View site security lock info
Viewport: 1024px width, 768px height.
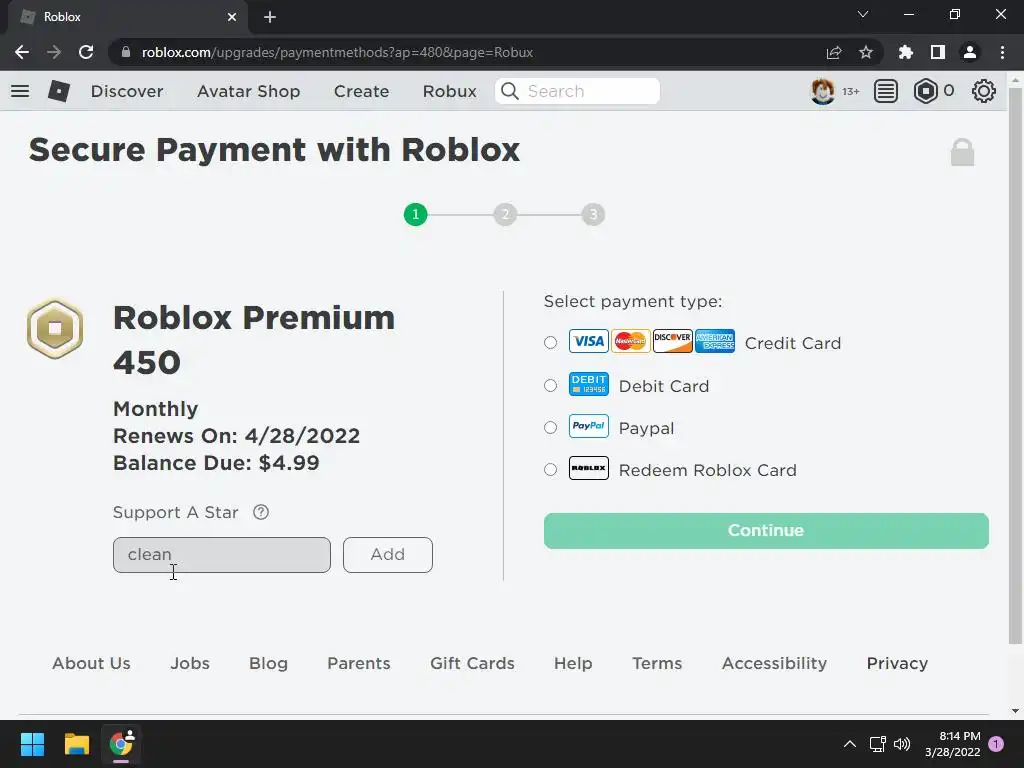(x=126, y=52)
